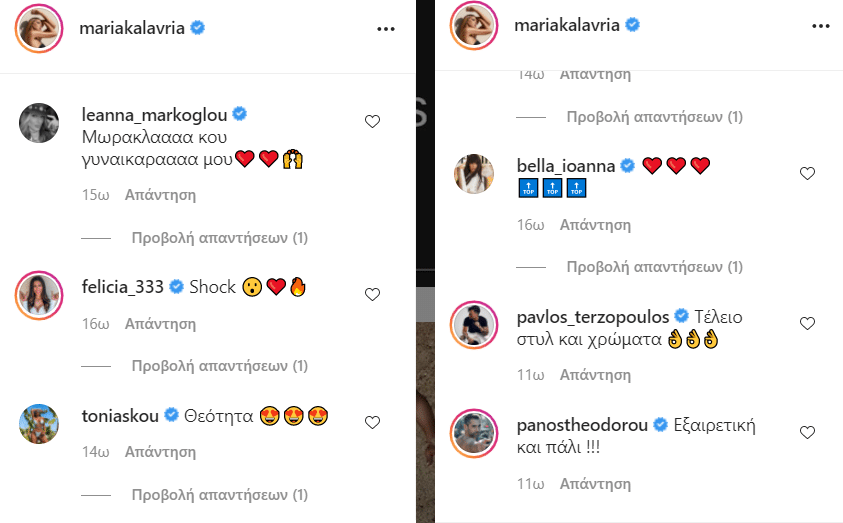
Task: Expand replies under leanna_markoglou's comment
Action: click(x=219, y=238)
